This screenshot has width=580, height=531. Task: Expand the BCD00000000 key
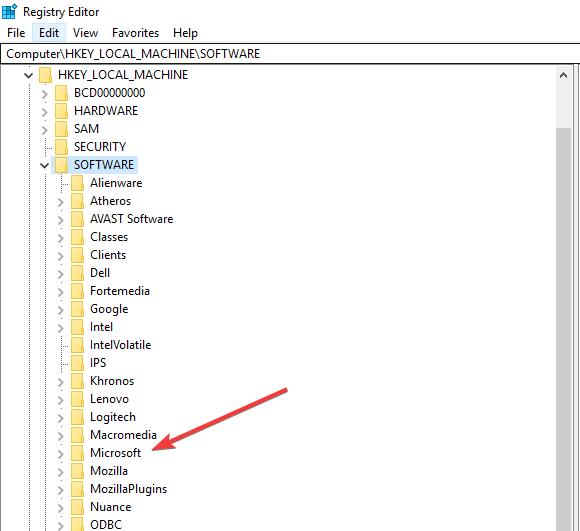point(44,94)
